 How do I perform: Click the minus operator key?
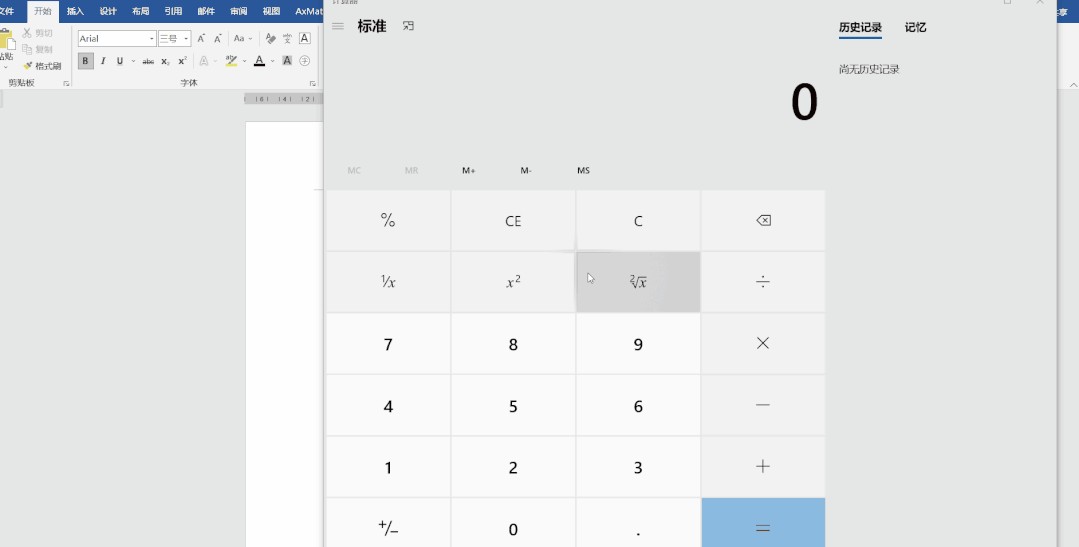click(763, 405)
